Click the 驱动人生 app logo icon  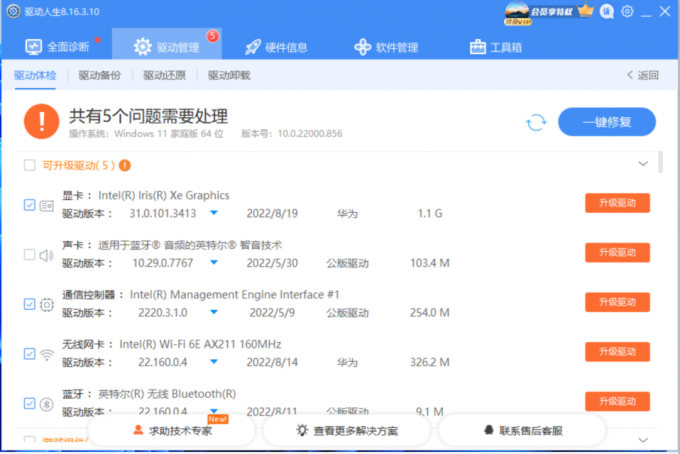click(13, 11)
